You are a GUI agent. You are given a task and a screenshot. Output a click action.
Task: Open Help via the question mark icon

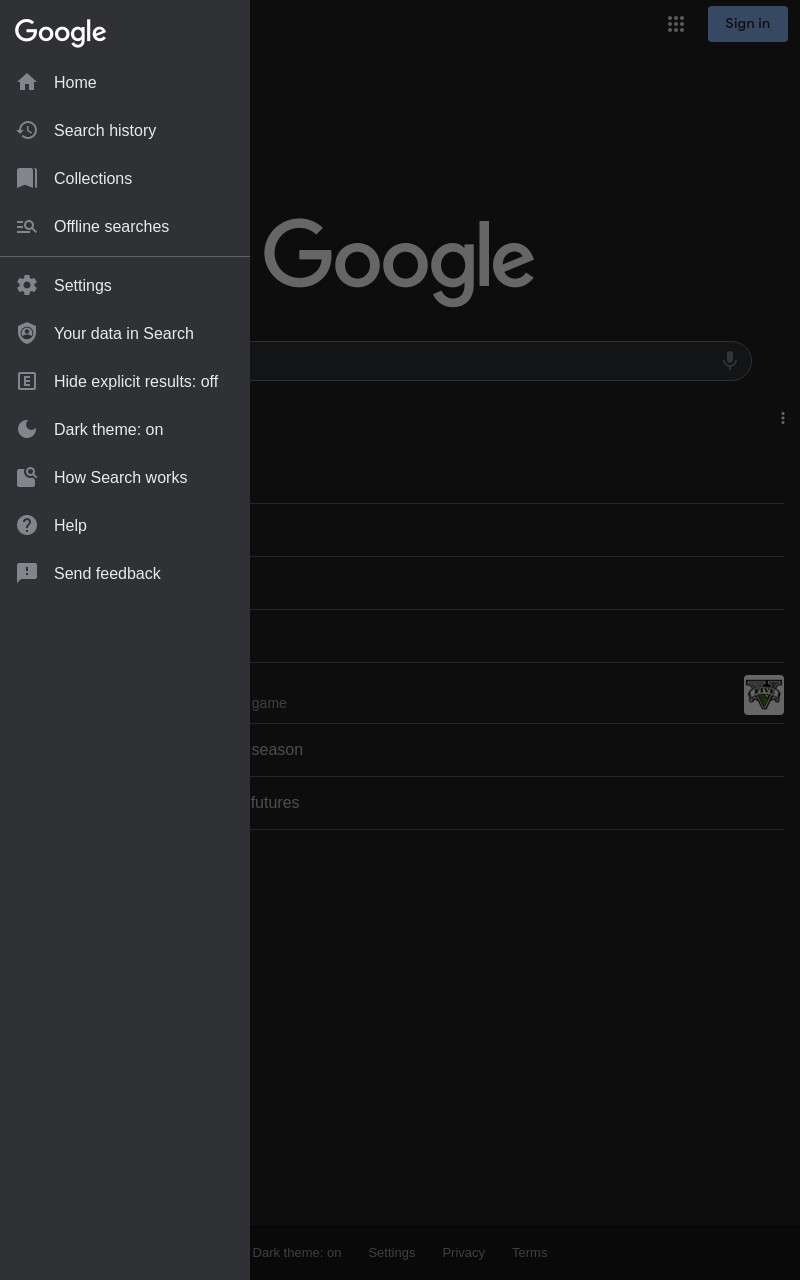click(27, 525)
